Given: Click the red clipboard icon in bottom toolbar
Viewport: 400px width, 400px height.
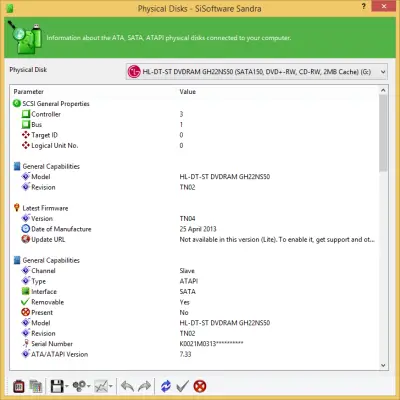Looking at the screenshot, I should click(x=19, y=386).
